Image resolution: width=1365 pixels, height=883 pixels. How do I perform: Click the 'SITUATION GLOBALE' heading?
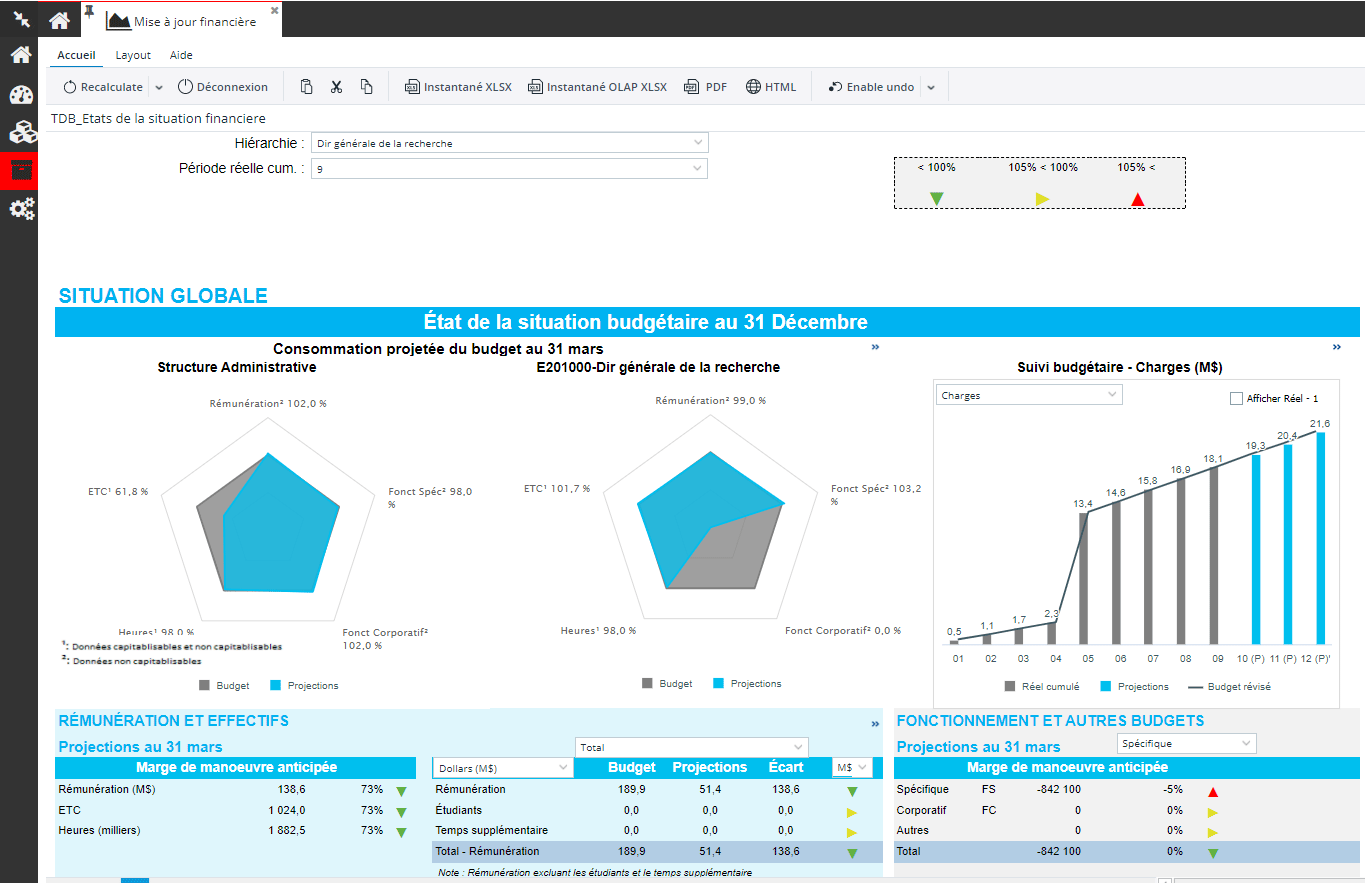pos(163,296)
